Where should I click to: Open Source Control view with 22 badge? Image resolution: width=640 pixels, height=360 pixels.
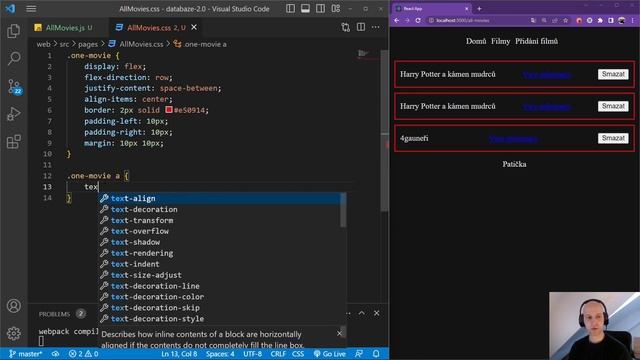pos(14,87)
